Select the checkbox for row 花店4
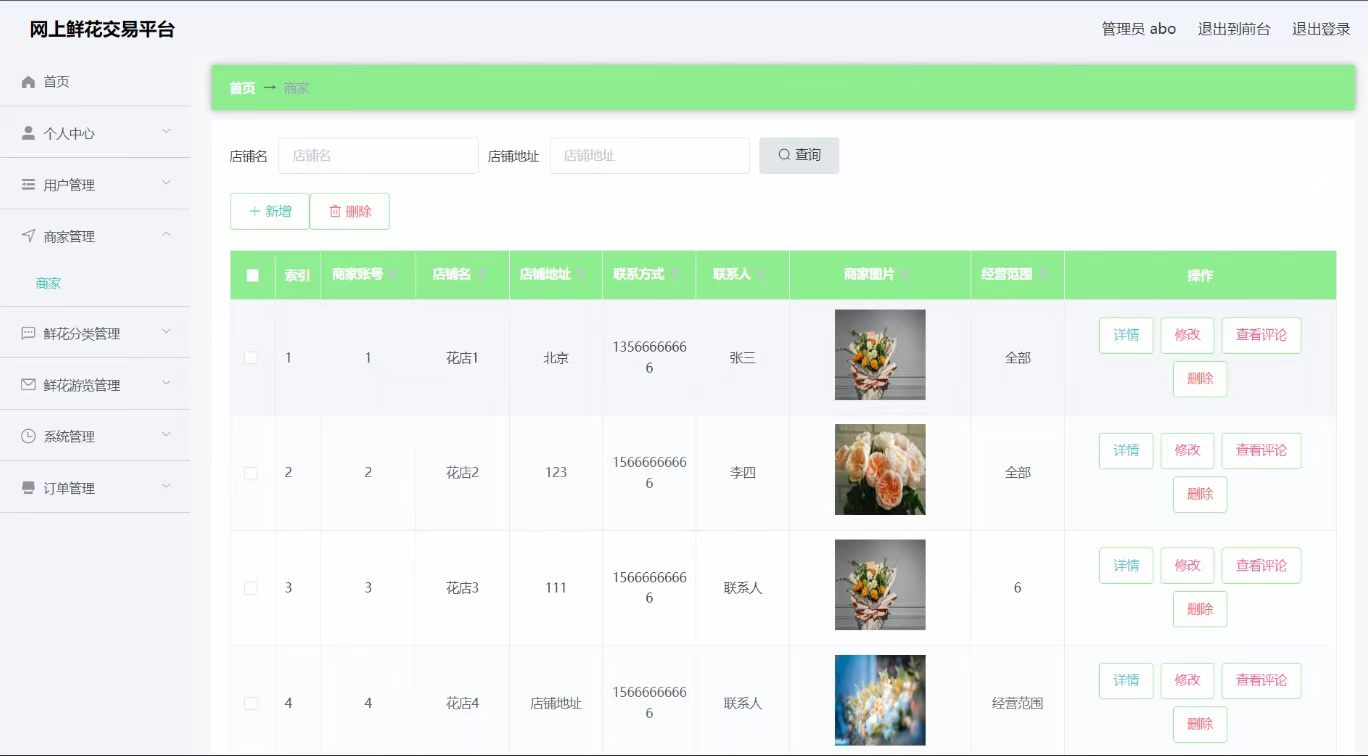The width and height of the screenshot is (1368, 756). (x=251, y=703)
